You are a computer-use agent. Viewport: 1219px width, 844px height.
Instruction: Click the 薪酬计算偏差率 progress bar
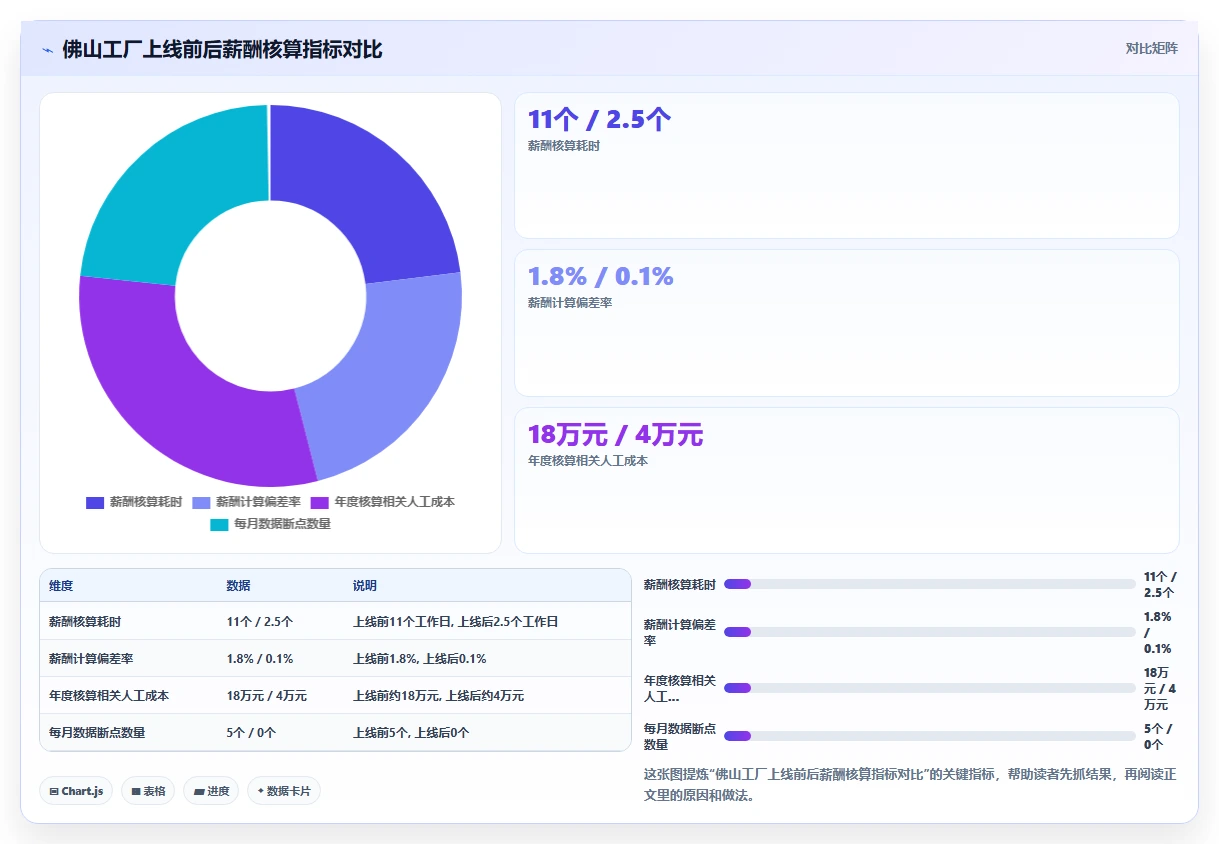[929, 632]
